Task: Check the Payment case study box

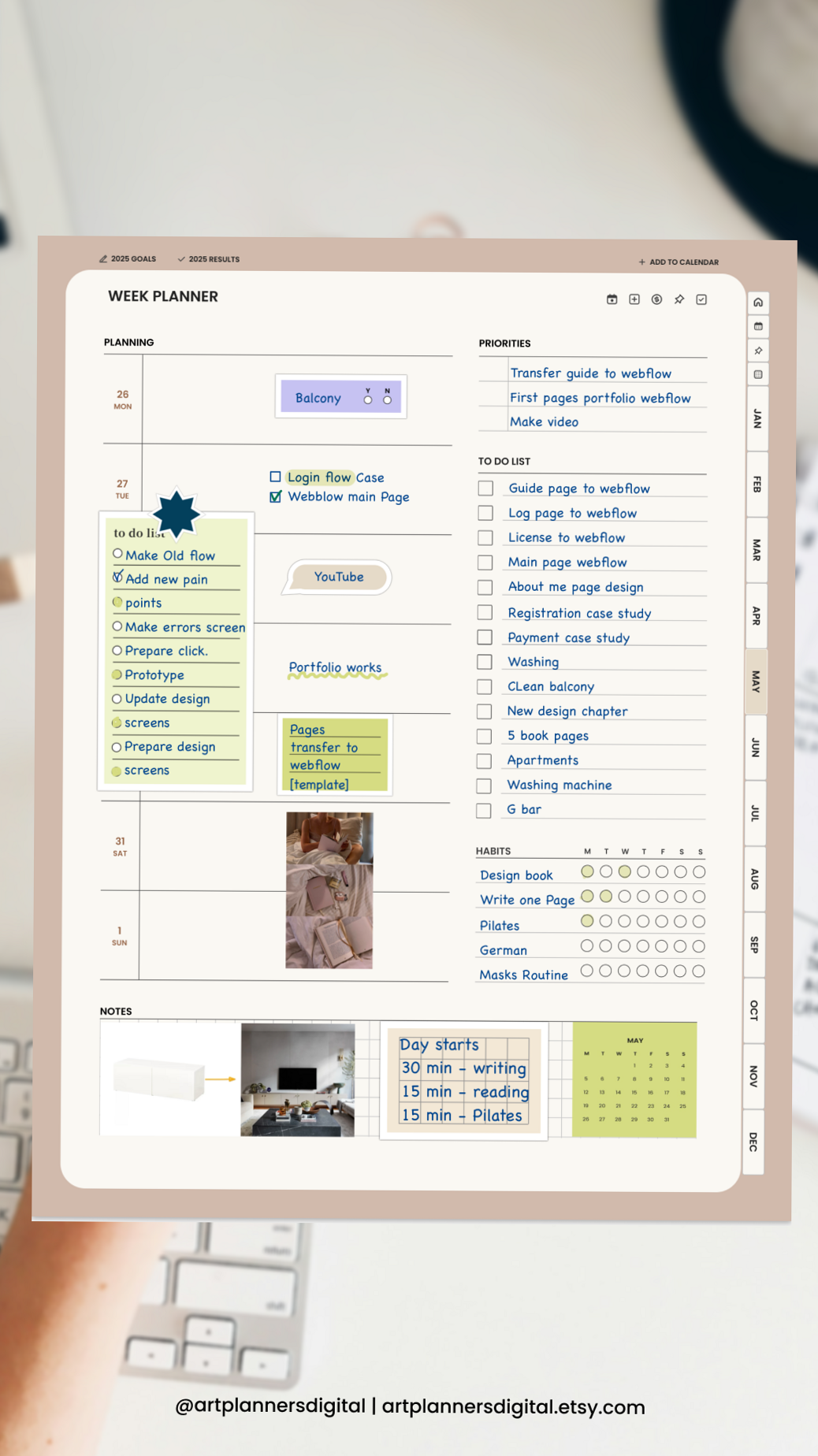Action: click(x=485, y=637)
